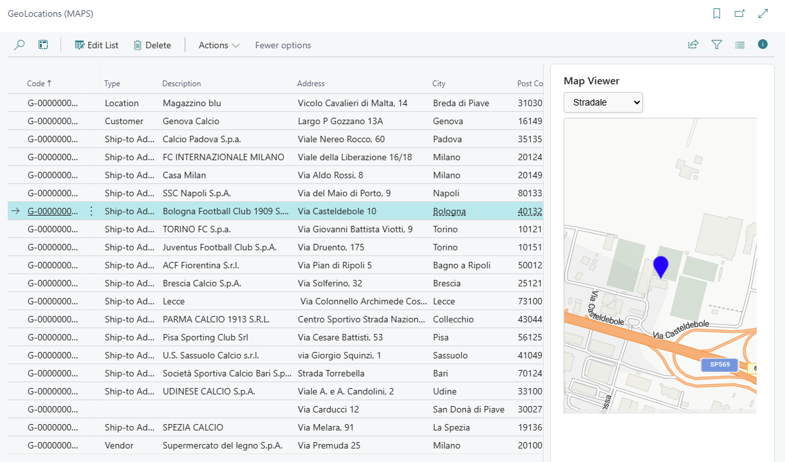Viewport: 785px width, 462px height.
Task: Open the search magnifier icon
Action: (x=19, y=45)
